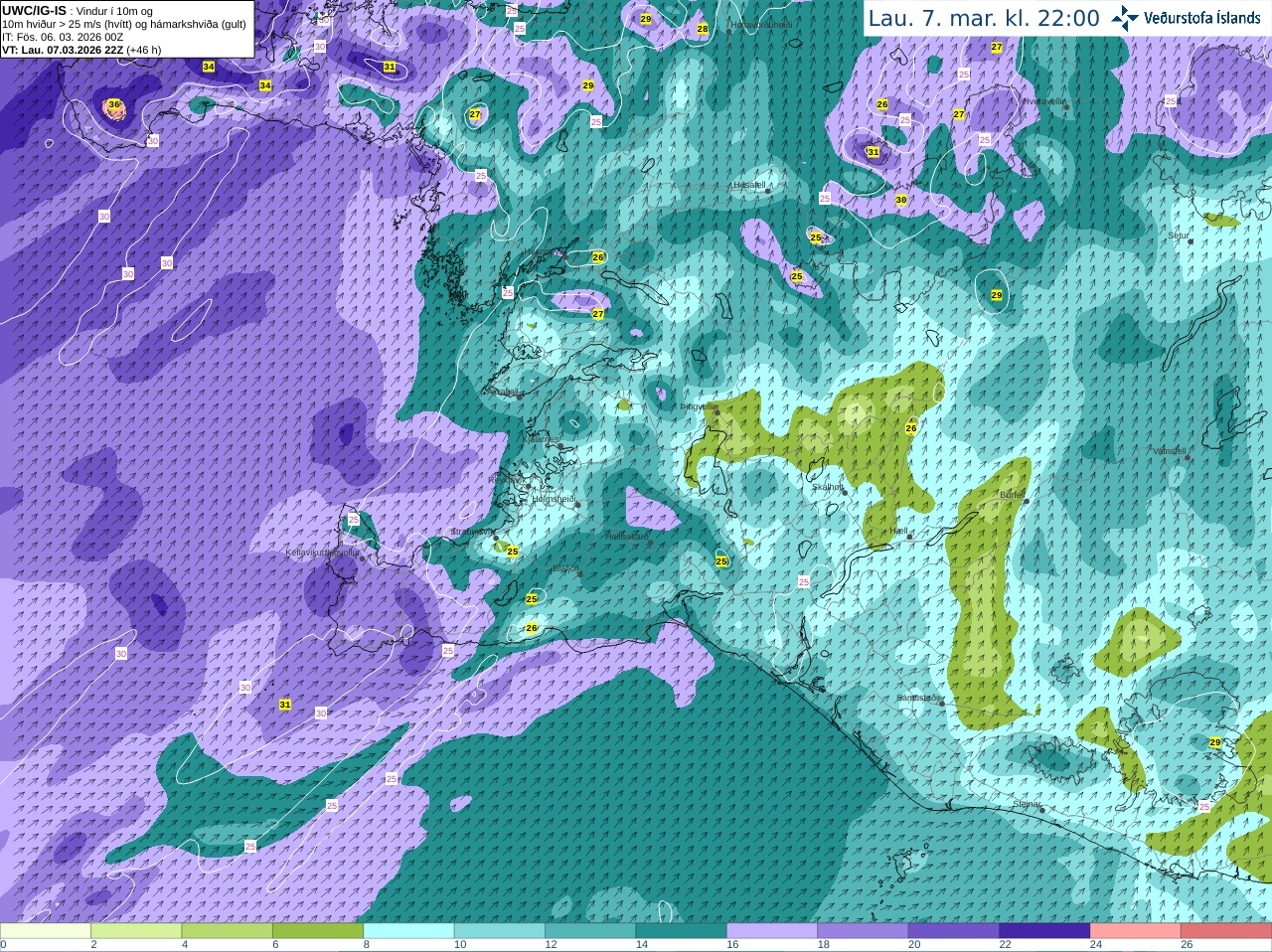
Task: Click the peak gust label 36
Action: click(x=114, y=104)
